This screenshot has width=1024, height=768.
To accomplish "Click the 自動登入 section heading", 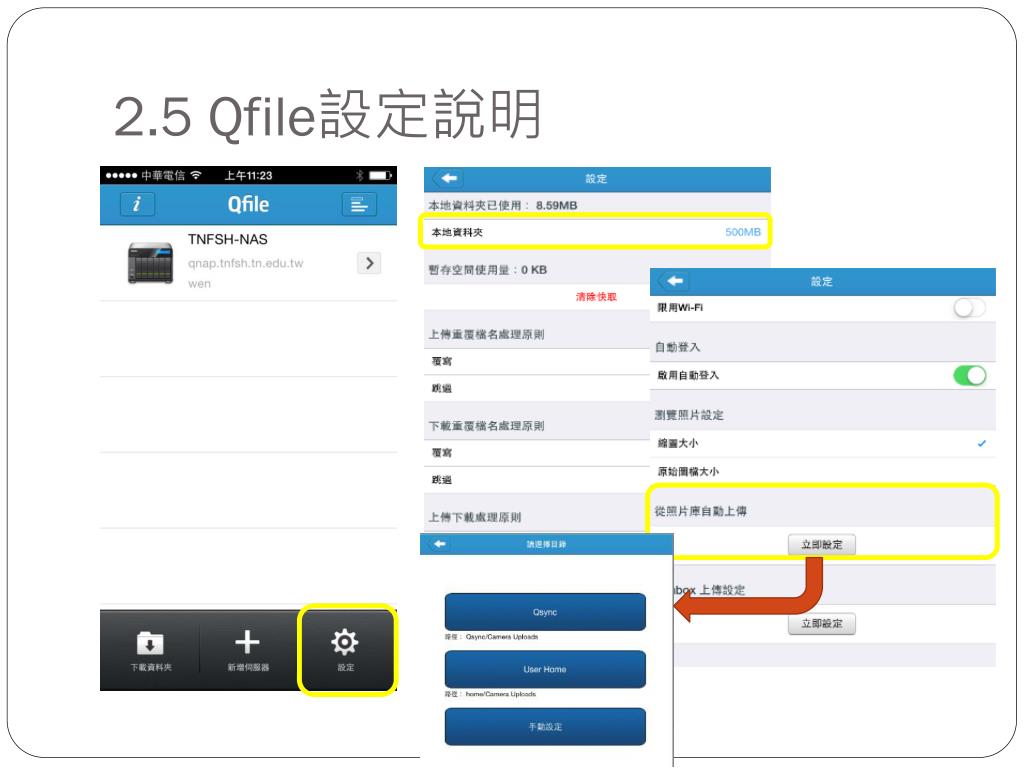I will click(x=677, y=347).
